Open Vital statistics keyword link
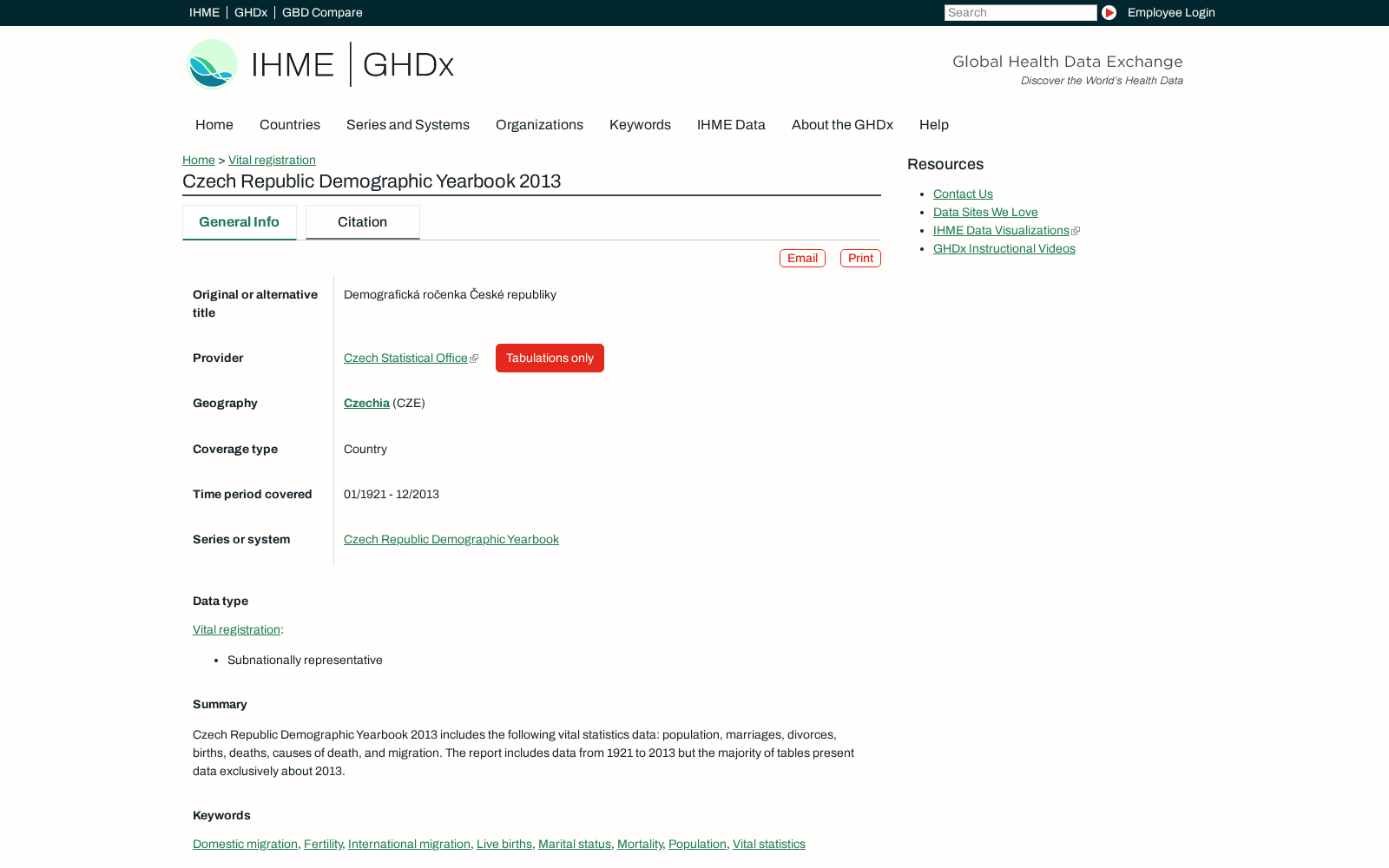The width and height of the screenshot is (1389, 868). 769,845
